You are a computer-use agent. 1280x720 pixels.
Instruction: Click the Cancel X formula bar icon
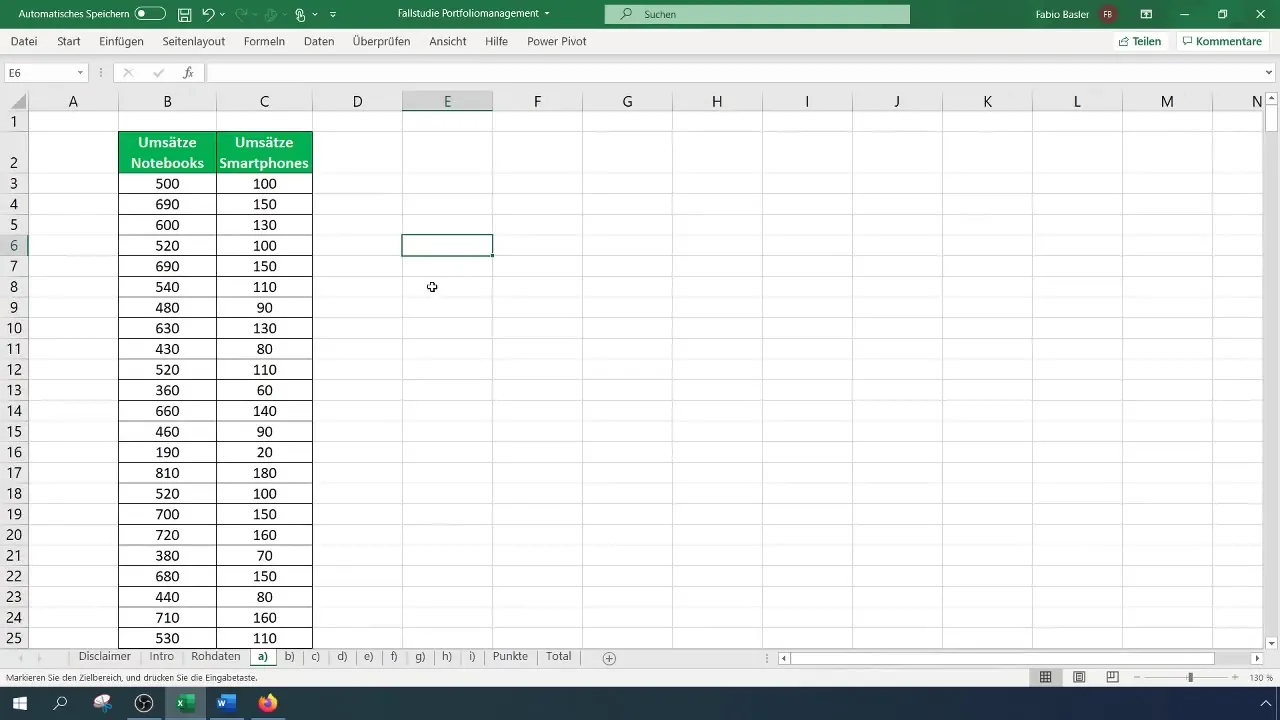(128, 73)
